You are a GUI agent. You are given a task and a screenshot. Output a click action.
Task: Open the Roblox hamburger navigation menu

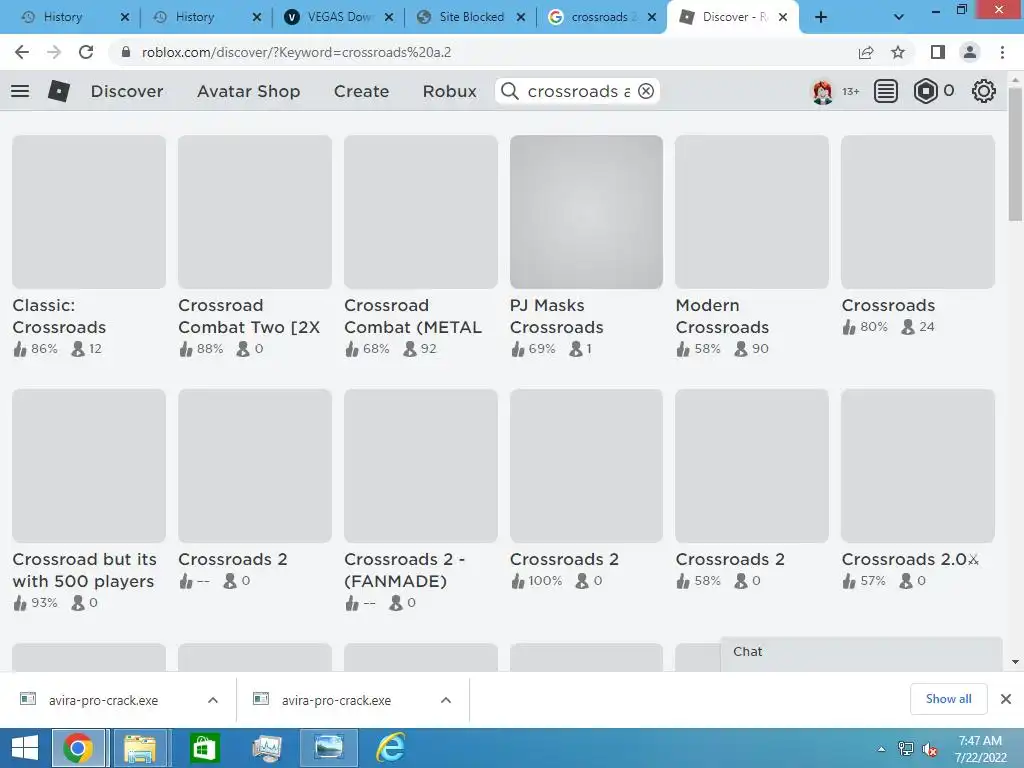20,91
